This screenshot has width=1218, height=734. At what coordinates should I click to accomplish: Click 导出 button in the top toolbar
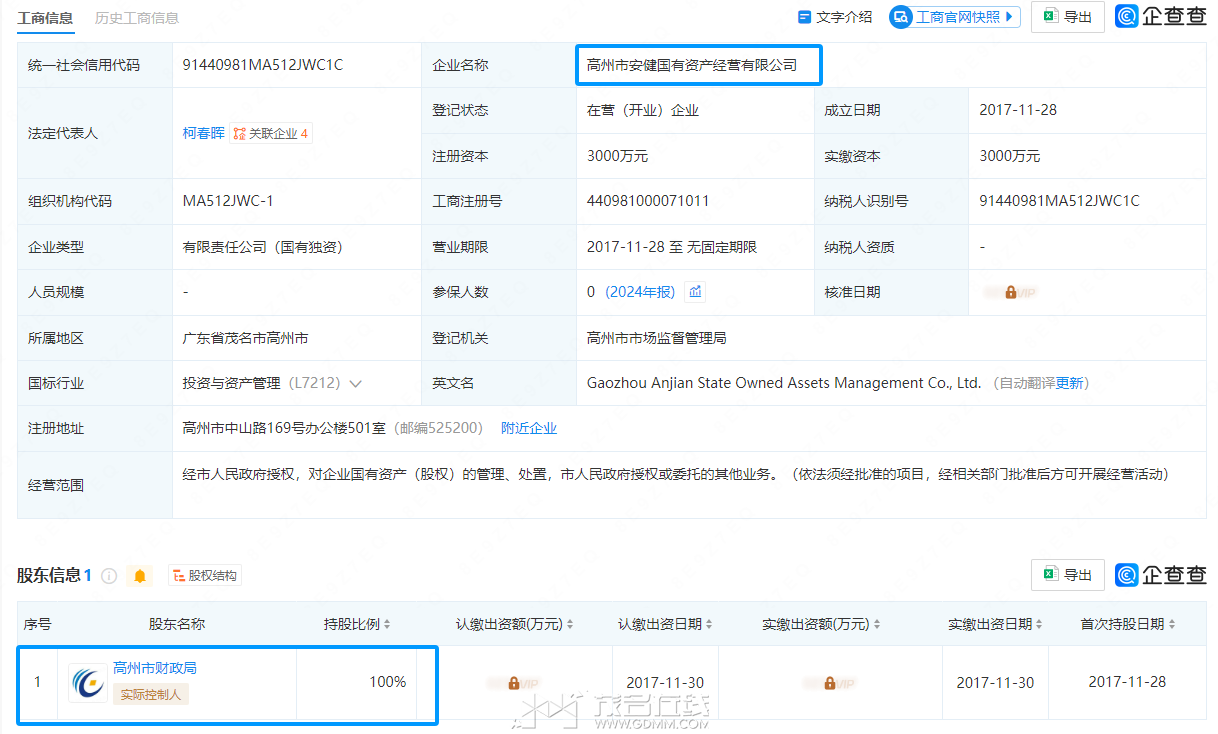1068,17
